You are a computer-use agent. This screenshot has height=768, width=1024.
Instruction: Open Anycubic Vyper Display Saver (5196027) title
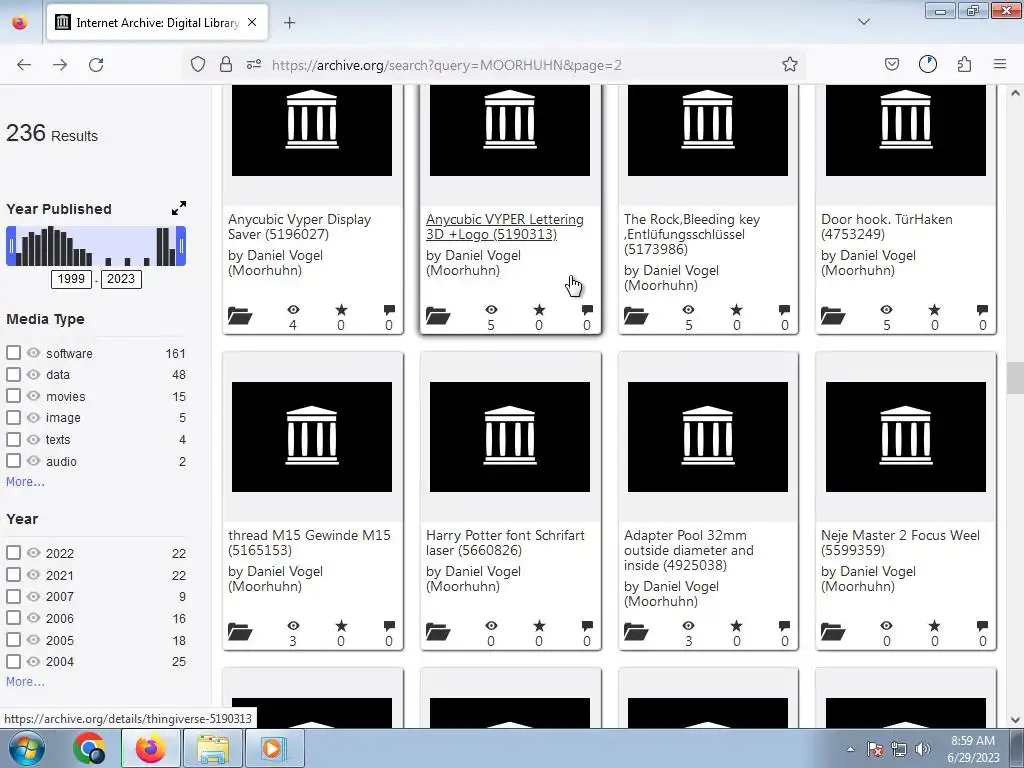tap(299, 227)
